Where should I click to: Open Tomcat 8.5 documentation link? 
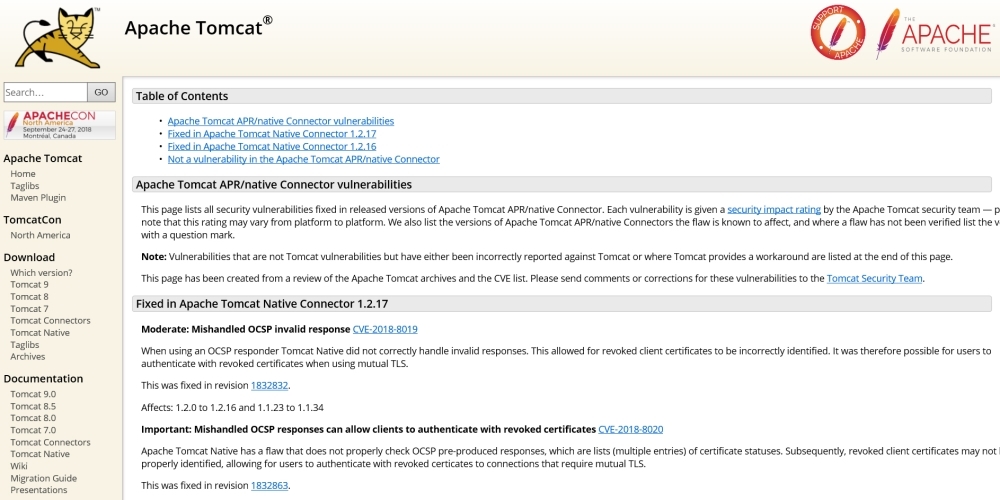33,406
